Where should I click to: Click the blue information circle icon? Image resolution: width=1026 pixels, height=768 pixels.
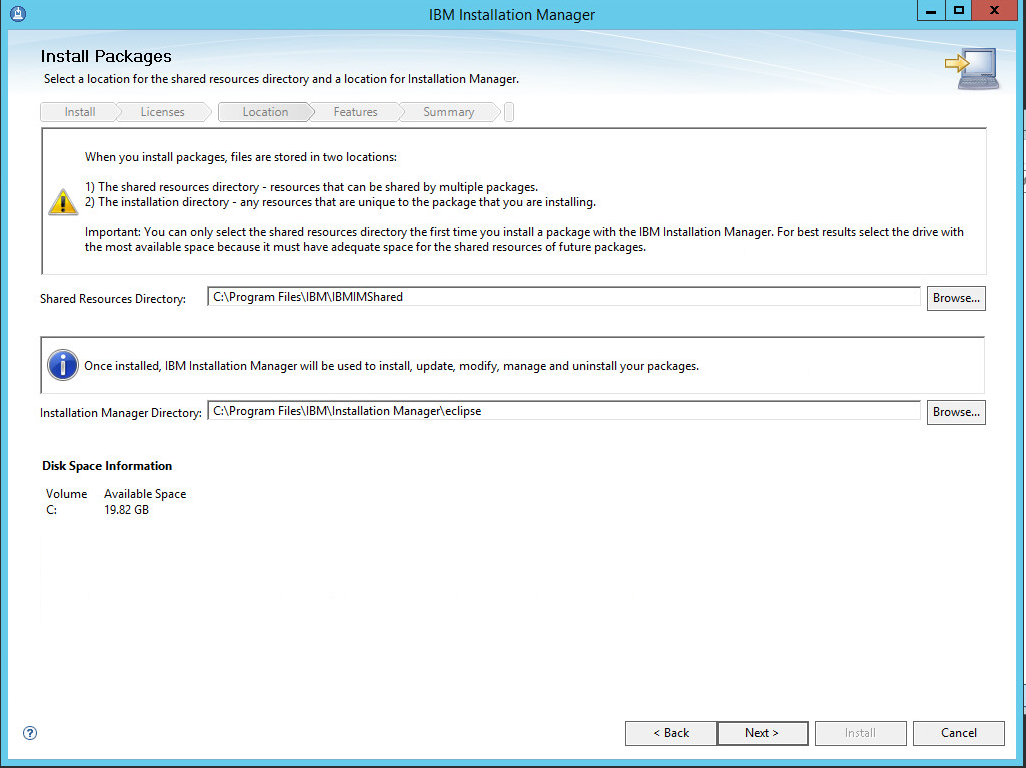pyautogui.click(x=63, y=365)
